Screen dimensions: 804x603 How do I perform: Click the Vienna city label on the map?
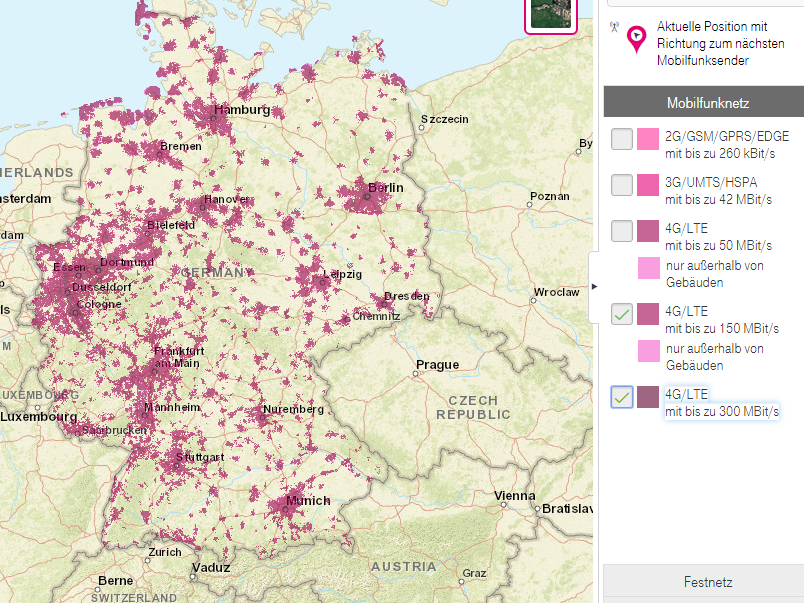click(x=514, y=496)
